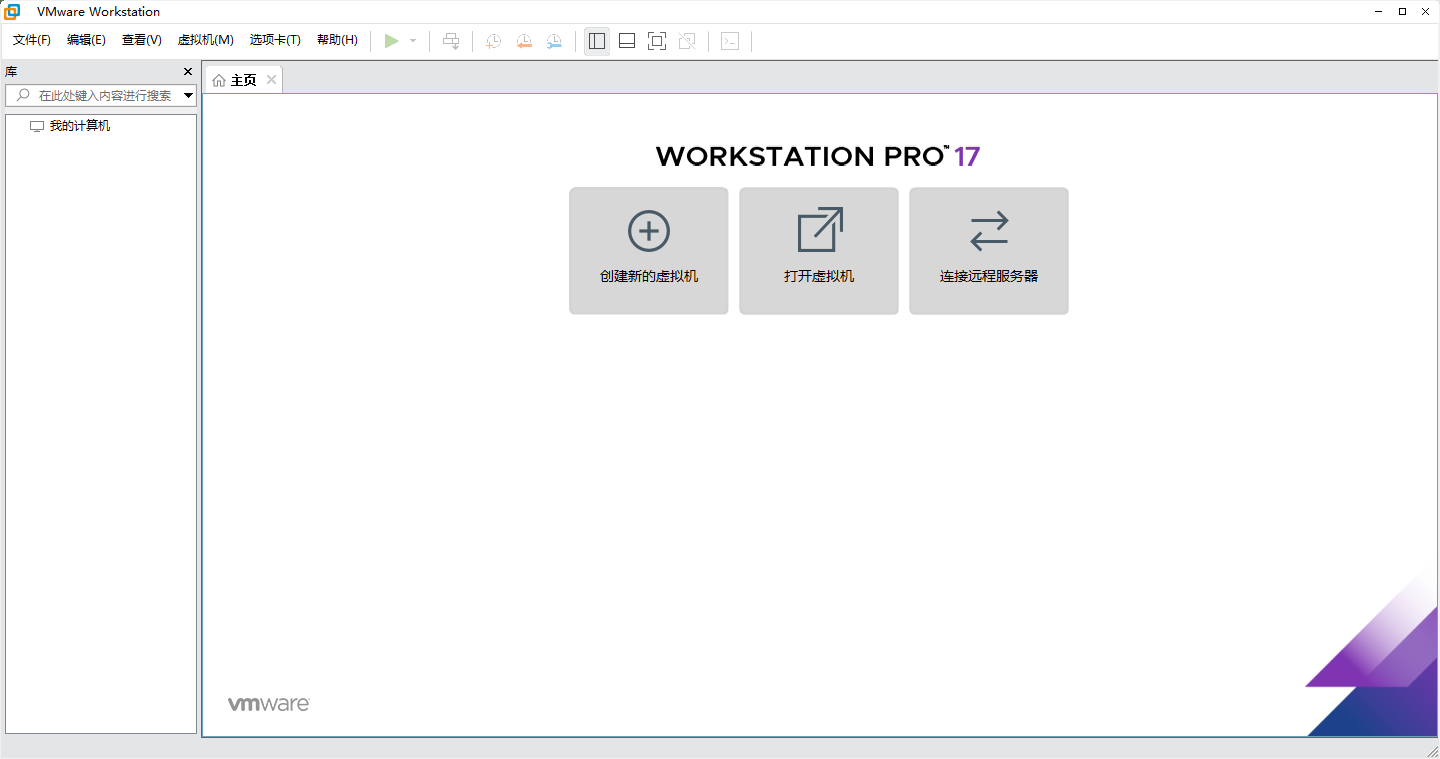Screen dimensions: 1440x759
Task: Open the search filter dropdown in the library
Action: [x=188, y=95]
